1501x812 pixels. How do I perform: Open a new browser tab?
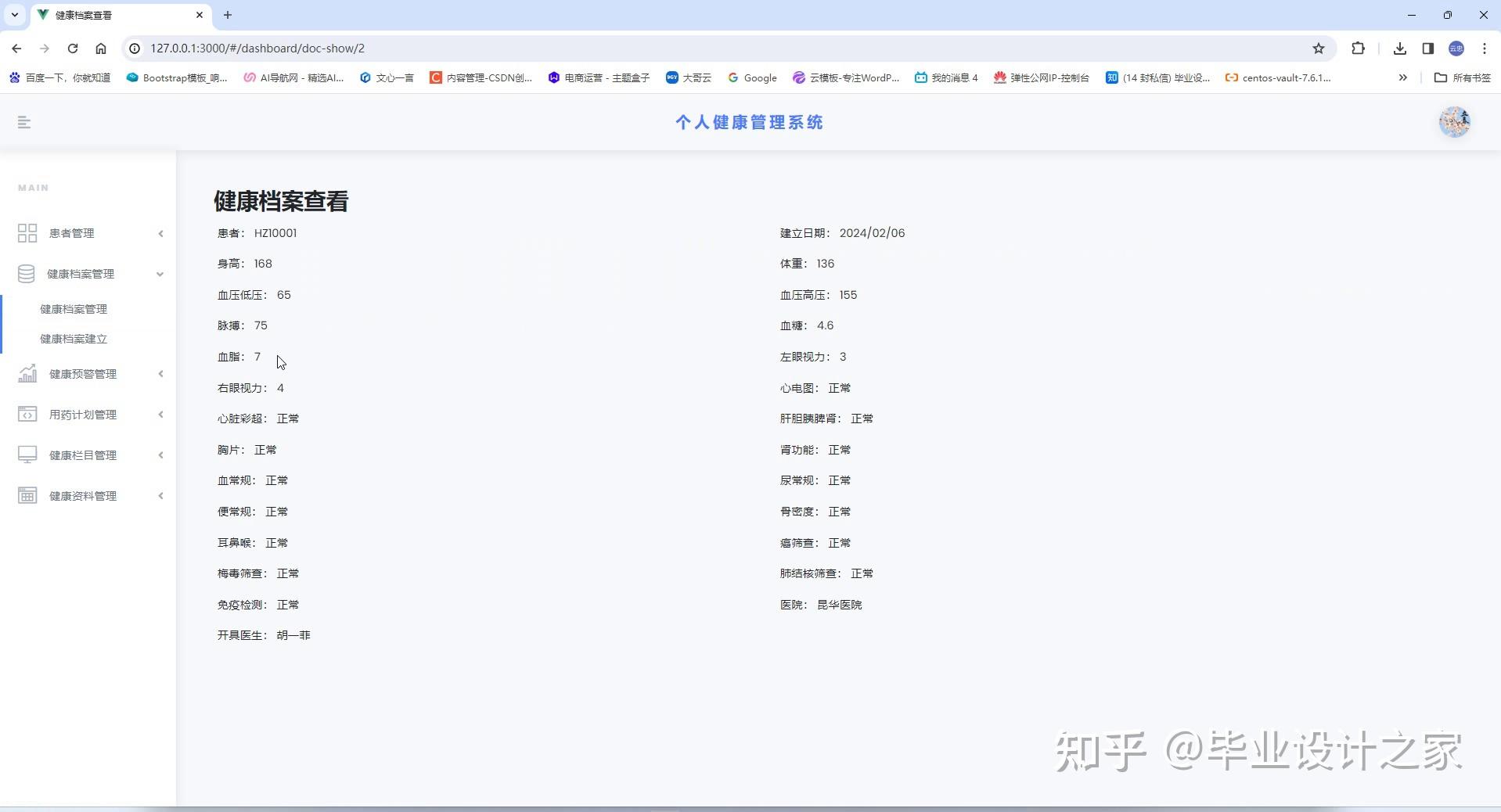coord(228,15)
